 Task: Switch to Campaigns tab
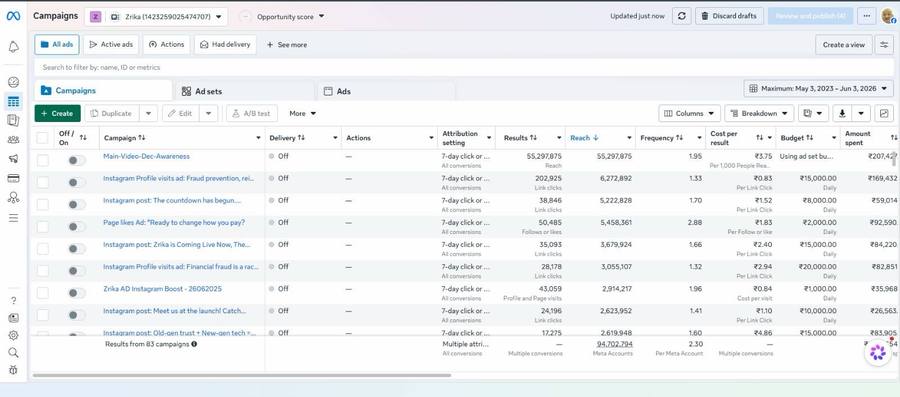[103, 91]
